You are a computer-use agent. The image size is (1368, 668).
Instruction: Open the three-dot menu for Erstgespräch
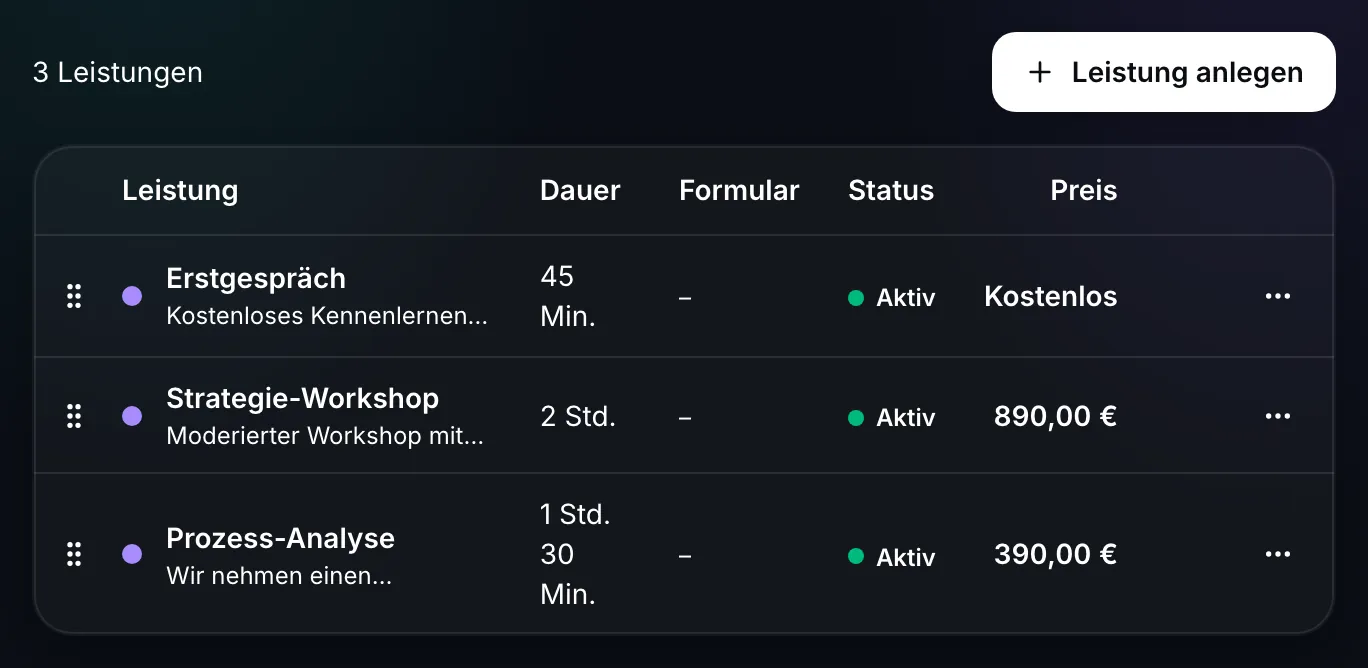tap(1278, 296)
